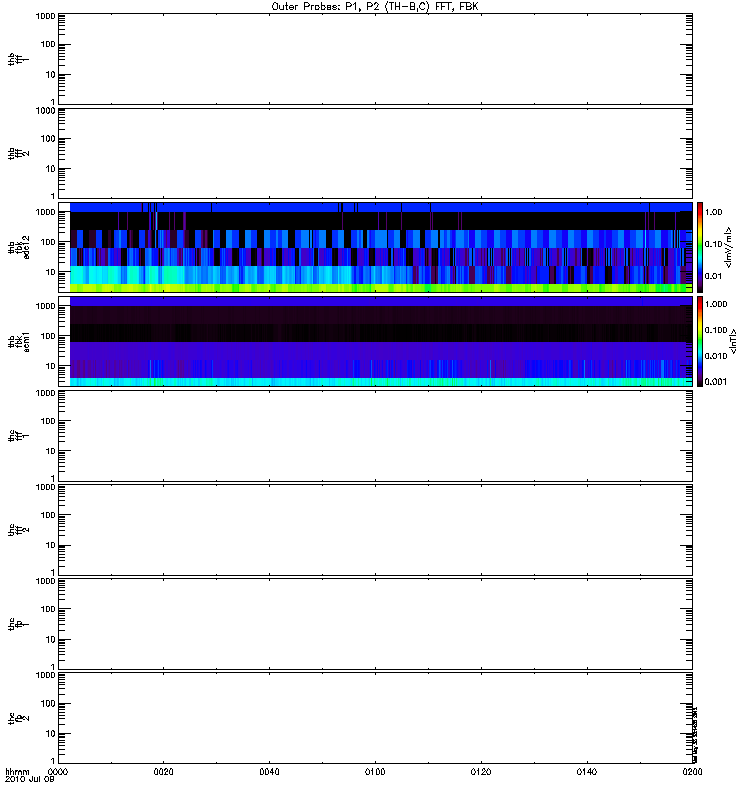This screenshot has height=800, width=750.
Task: Click the "1.00" value on edc12 color scale
Action: pos(713,212)
